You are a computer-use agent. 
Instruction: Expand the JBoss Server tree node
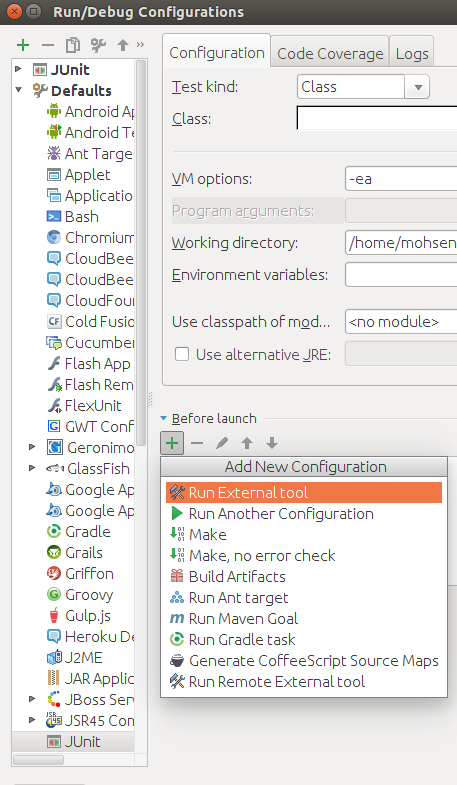click(33, 699)
